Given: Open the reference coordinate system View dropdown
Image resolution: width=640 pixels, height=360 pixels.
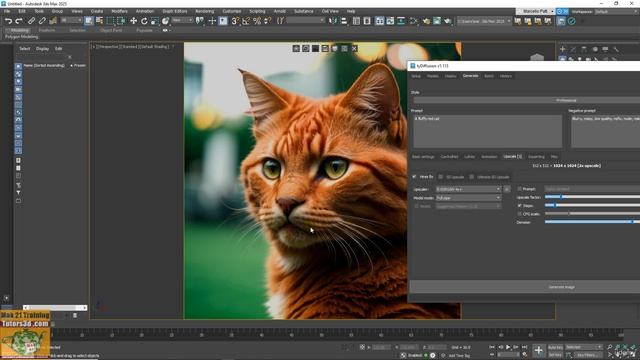Looking at the screenshot, I should pyautogui.click(x=182, y=20).
